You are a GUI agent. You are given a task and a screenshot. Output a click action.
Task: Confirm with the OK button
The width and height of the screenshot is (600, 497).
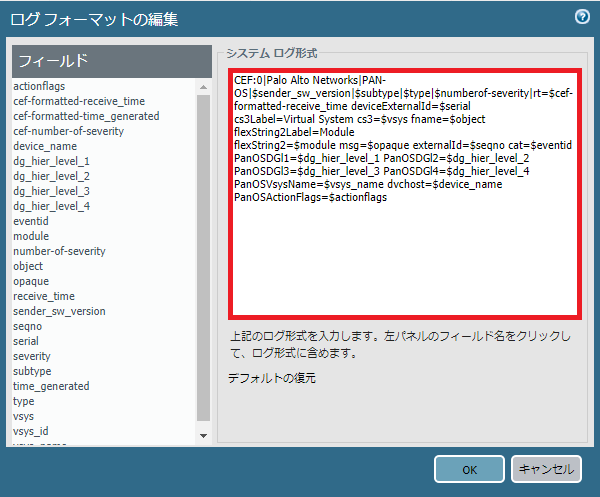[x=469, y=469]
